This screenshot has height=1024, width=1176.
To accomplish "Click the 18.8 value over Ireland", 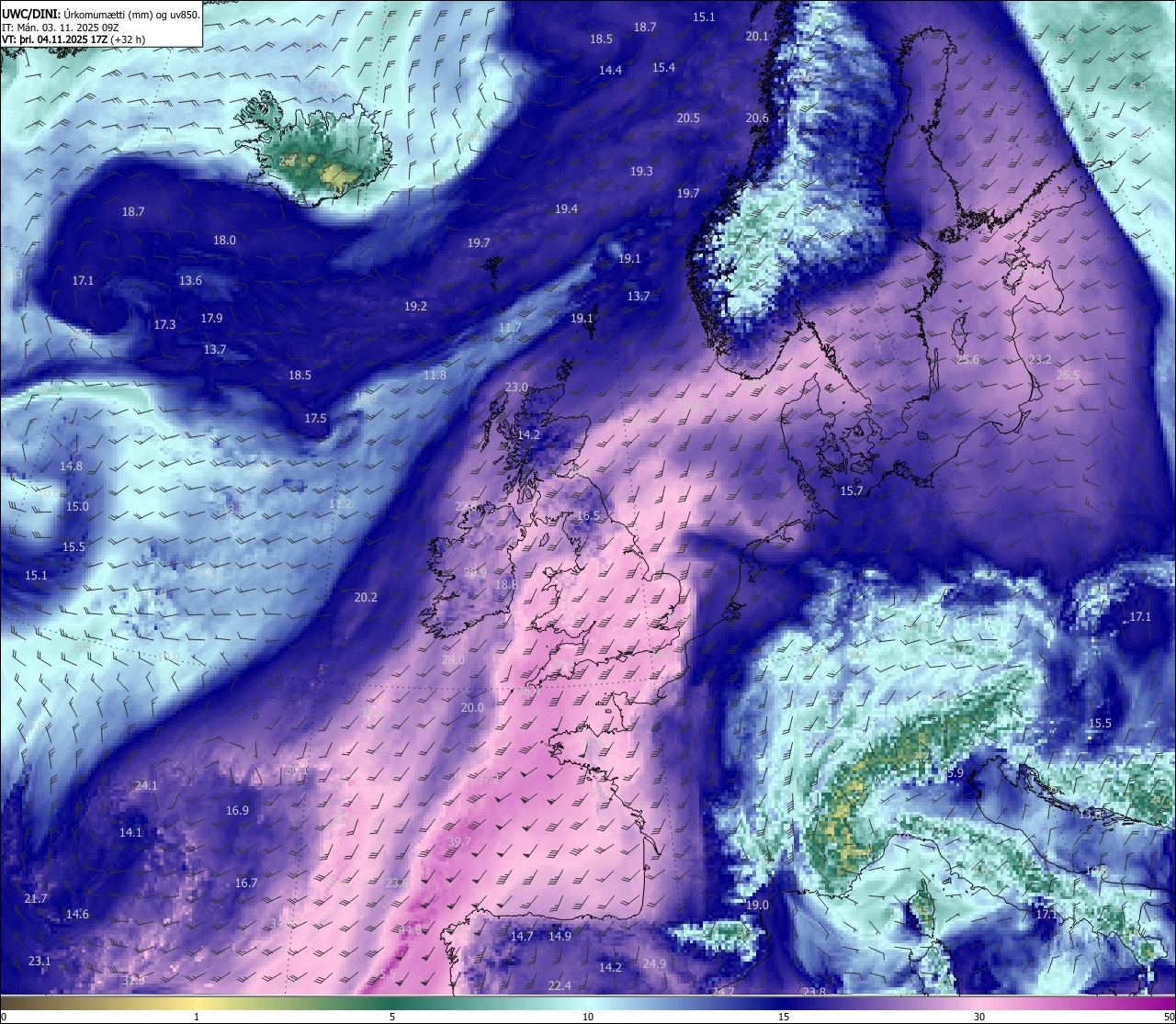I will point(506,585).
